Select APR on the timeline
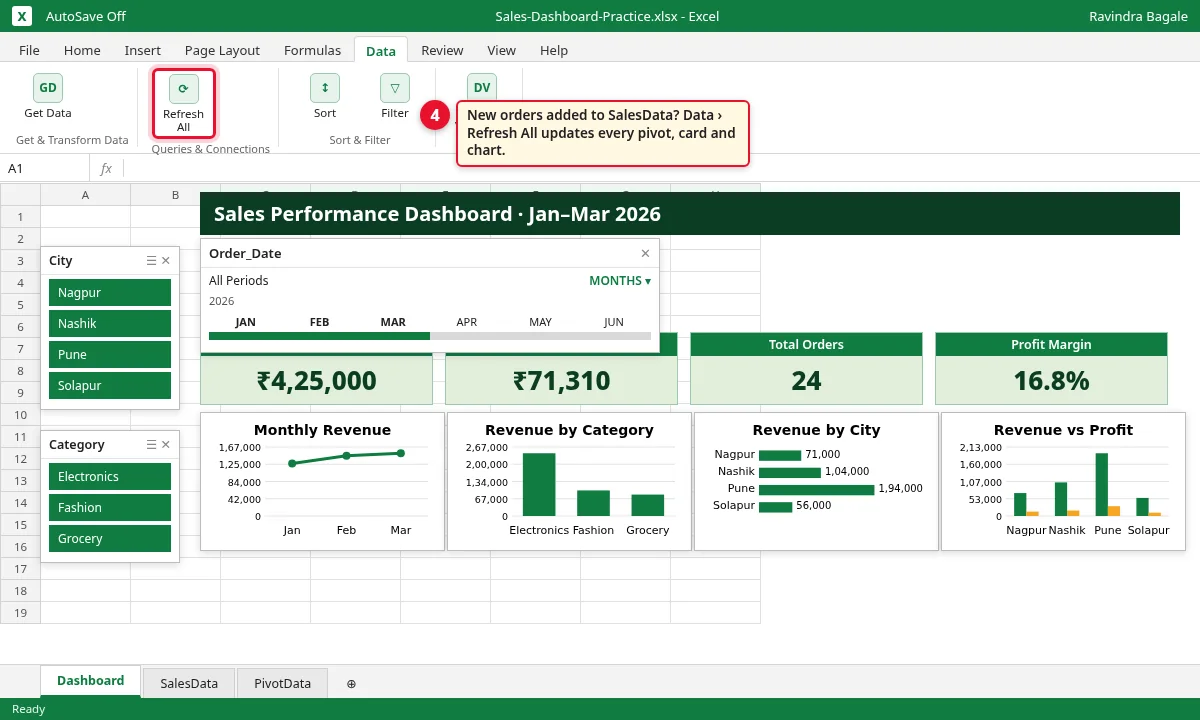This screenshot has width=1200, height=720. [467, 322]
